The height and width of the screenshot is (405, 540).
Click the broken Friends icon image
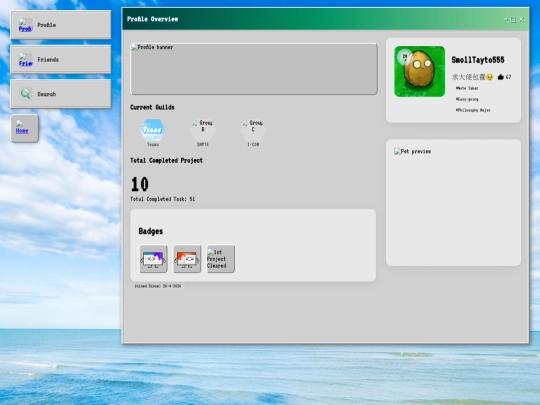point(25,60)
